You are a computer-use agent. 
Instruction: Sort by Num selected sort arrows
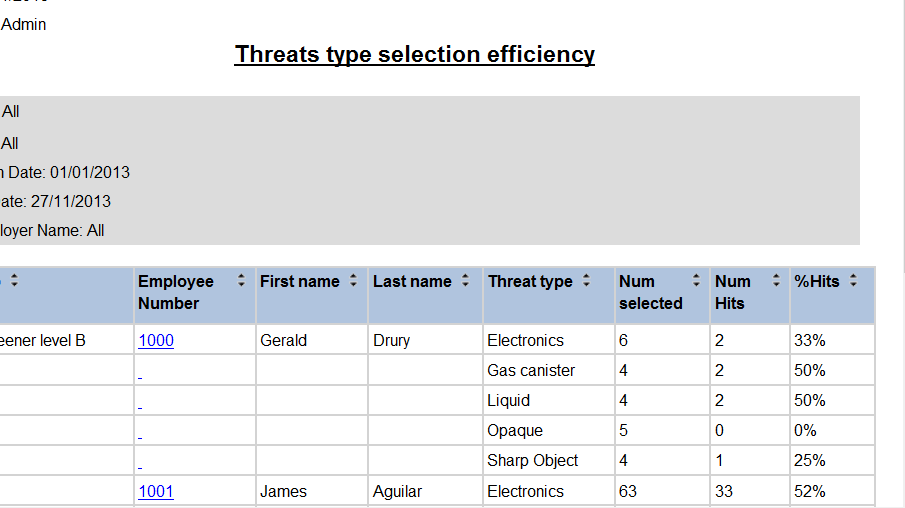(696, 282)
